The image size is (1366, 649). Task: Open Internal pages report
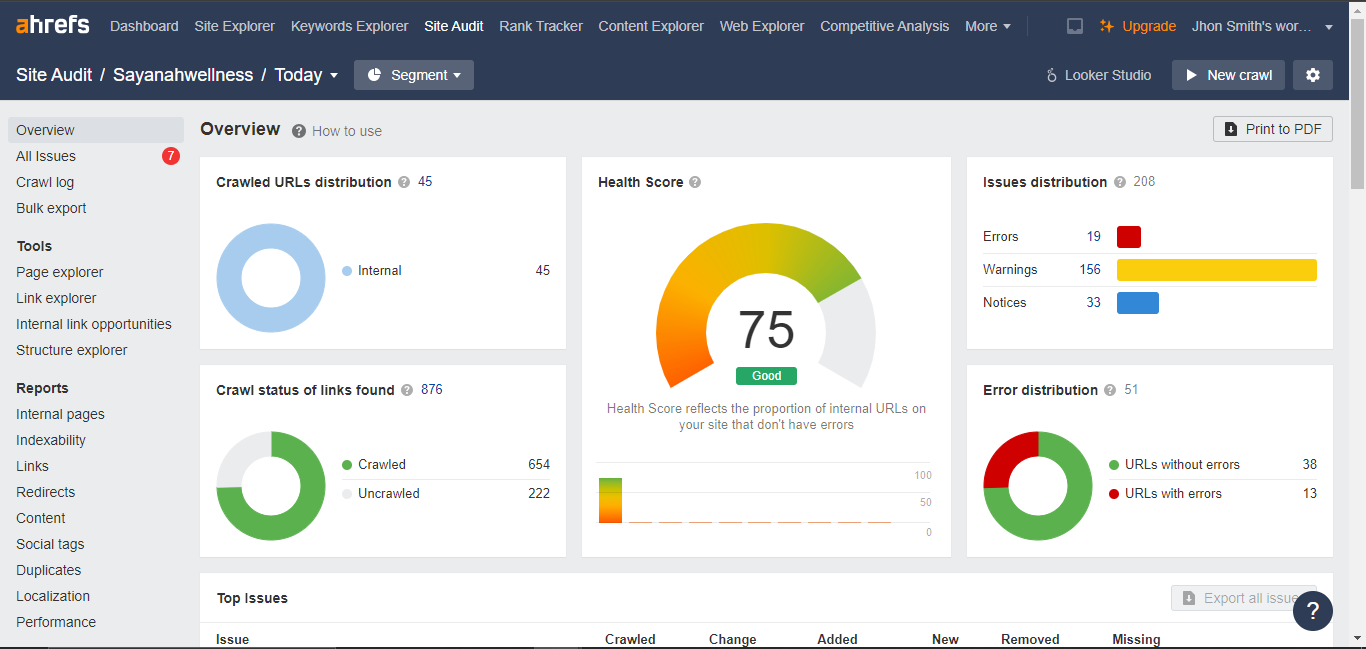[x=60, y=414]
